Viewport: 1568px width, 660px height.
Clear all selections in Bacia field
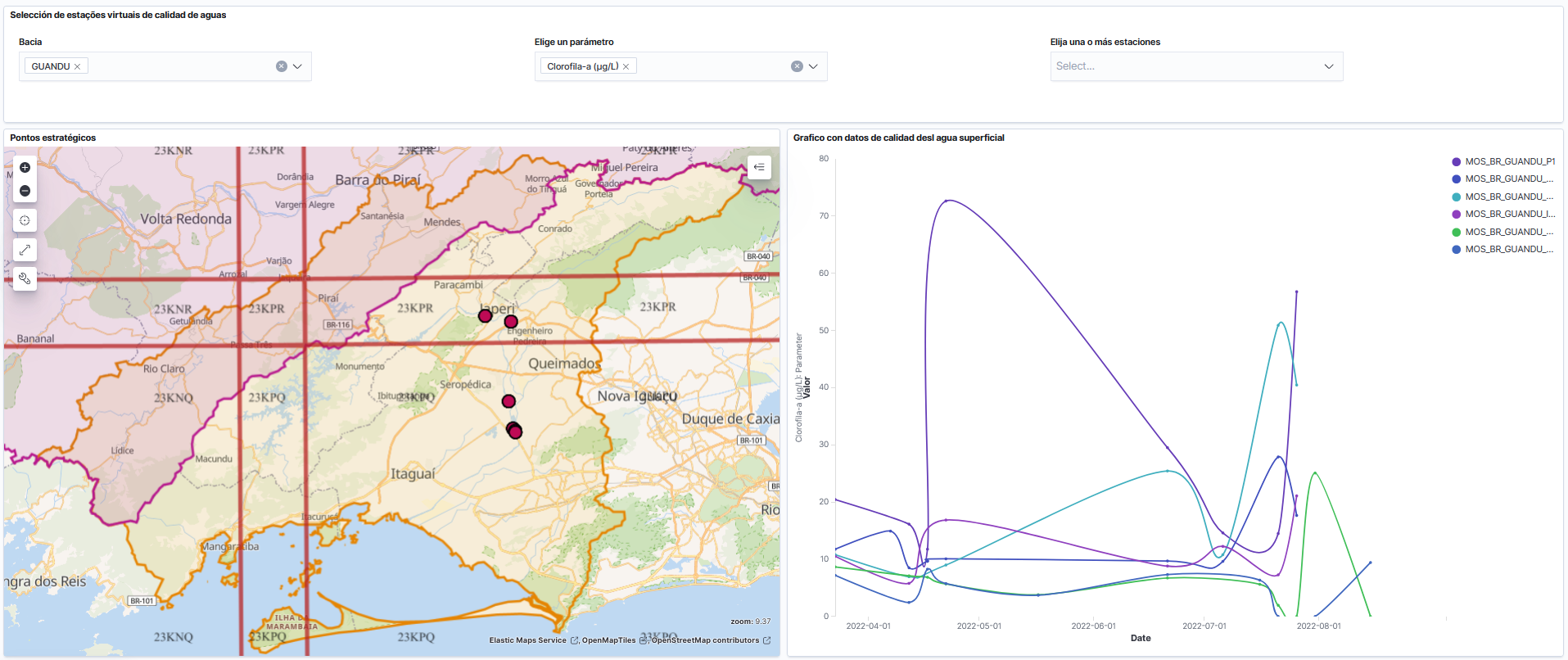(x=281, y=66)
